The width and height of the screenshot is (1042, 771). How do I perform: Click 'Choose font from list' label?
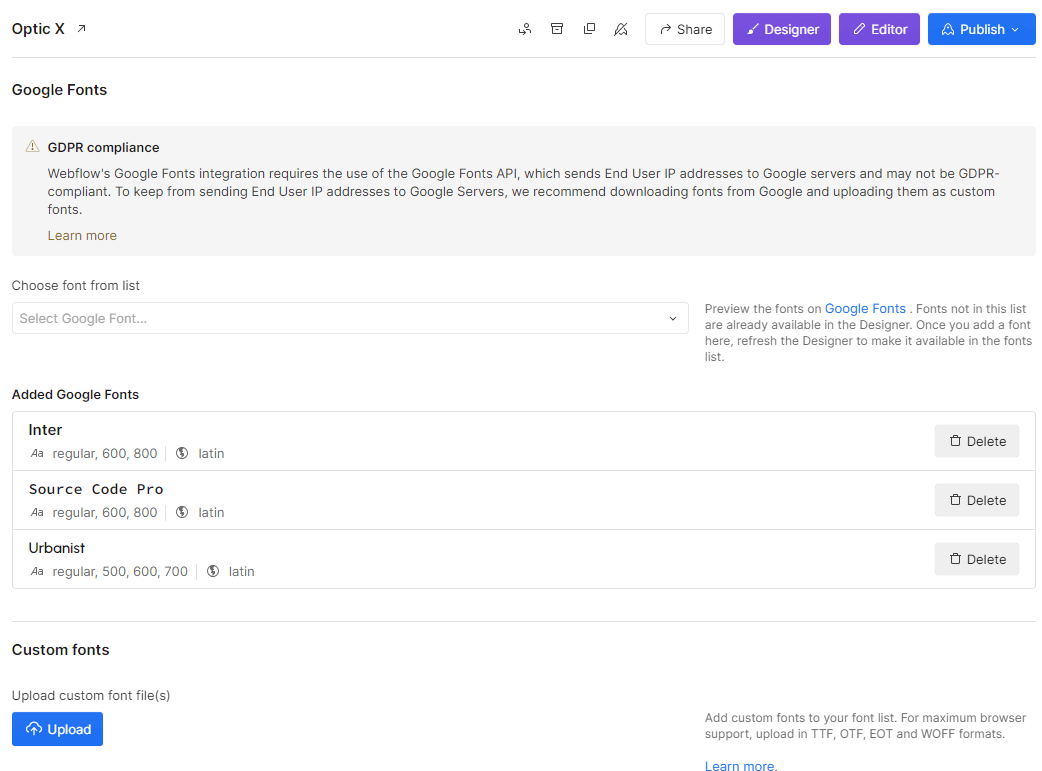76,285
